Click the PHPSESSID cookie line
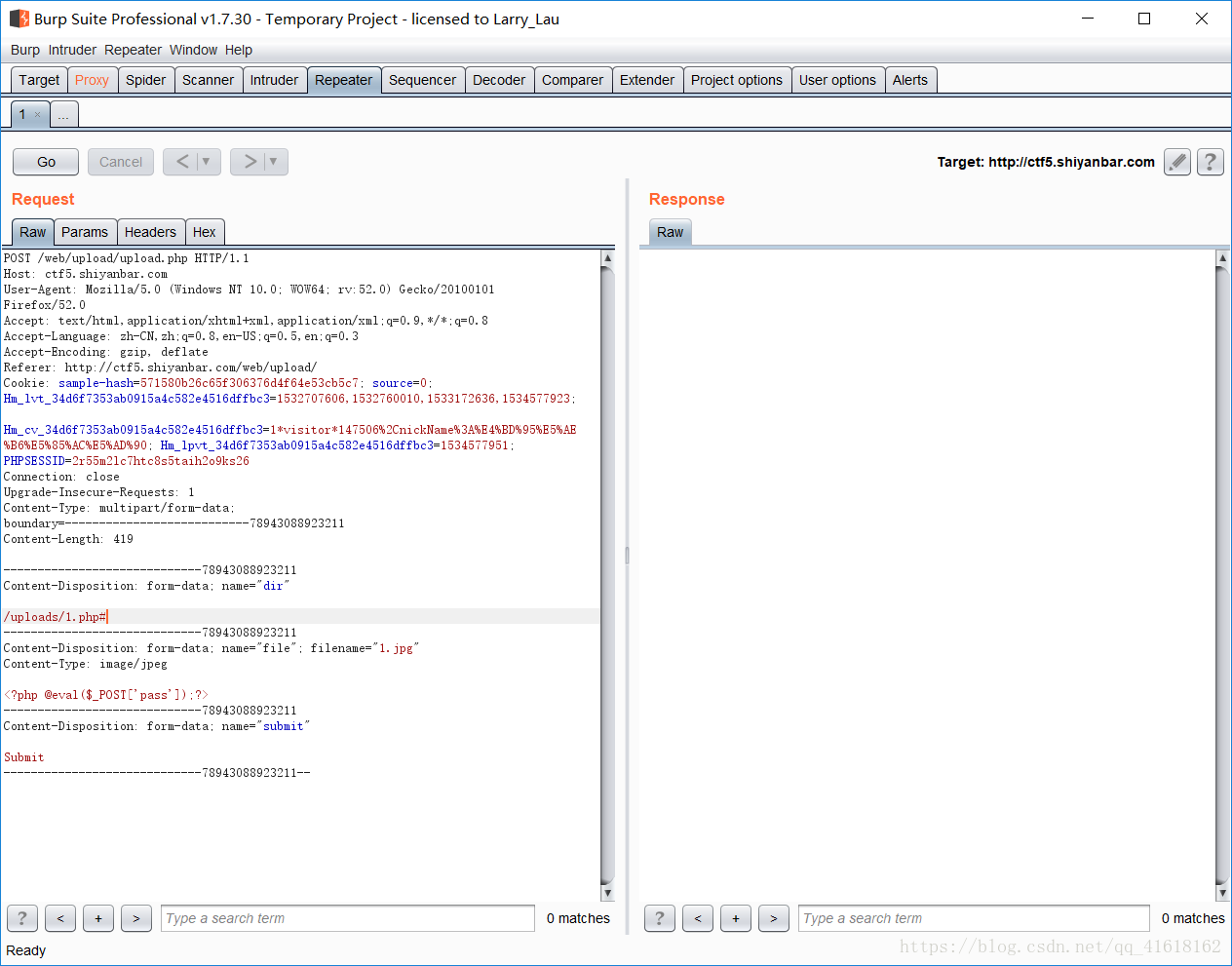This screenshot has width=1232, height=966. click(126, 461)
